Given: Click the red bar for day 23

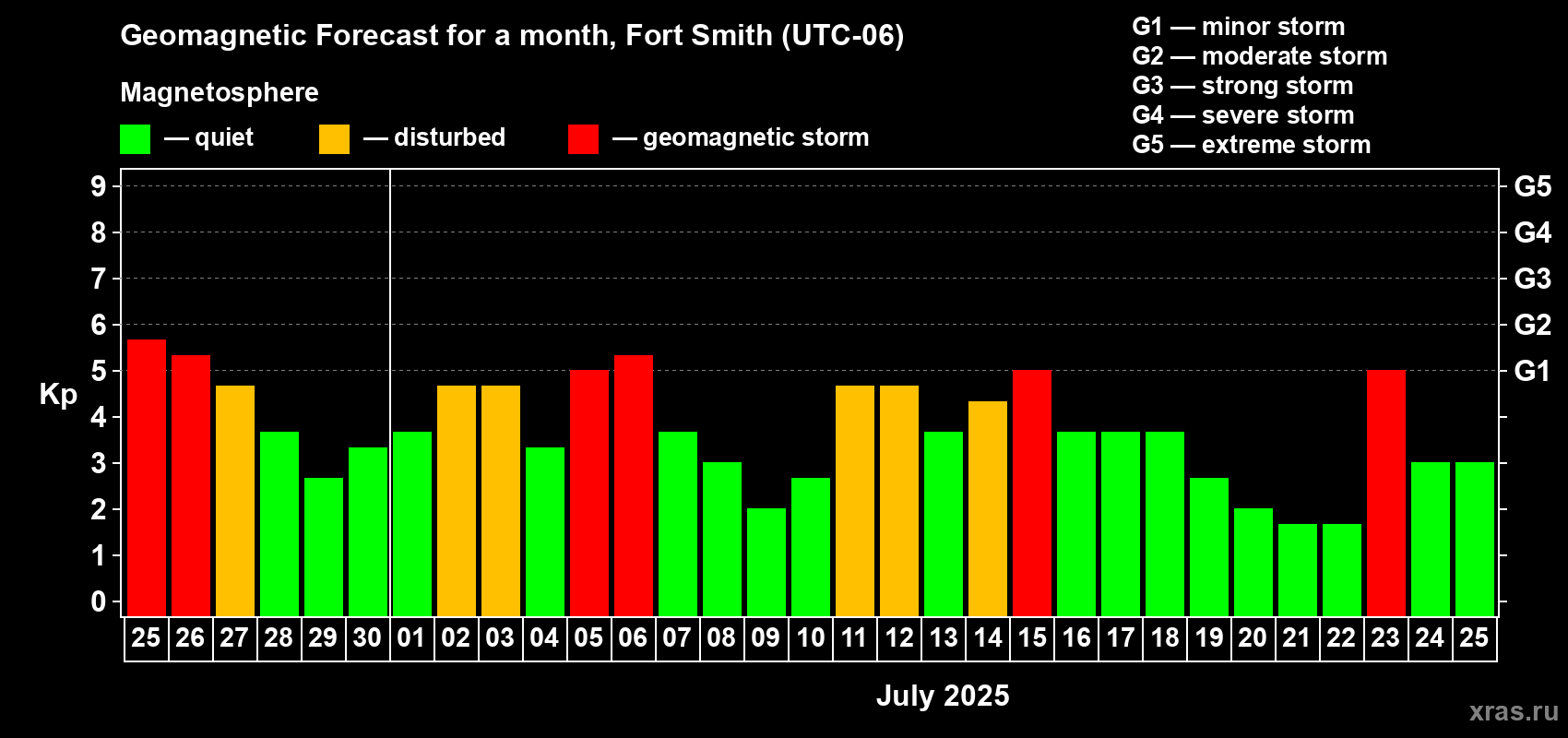Looking at the screenshot, I should [1386, 494].
